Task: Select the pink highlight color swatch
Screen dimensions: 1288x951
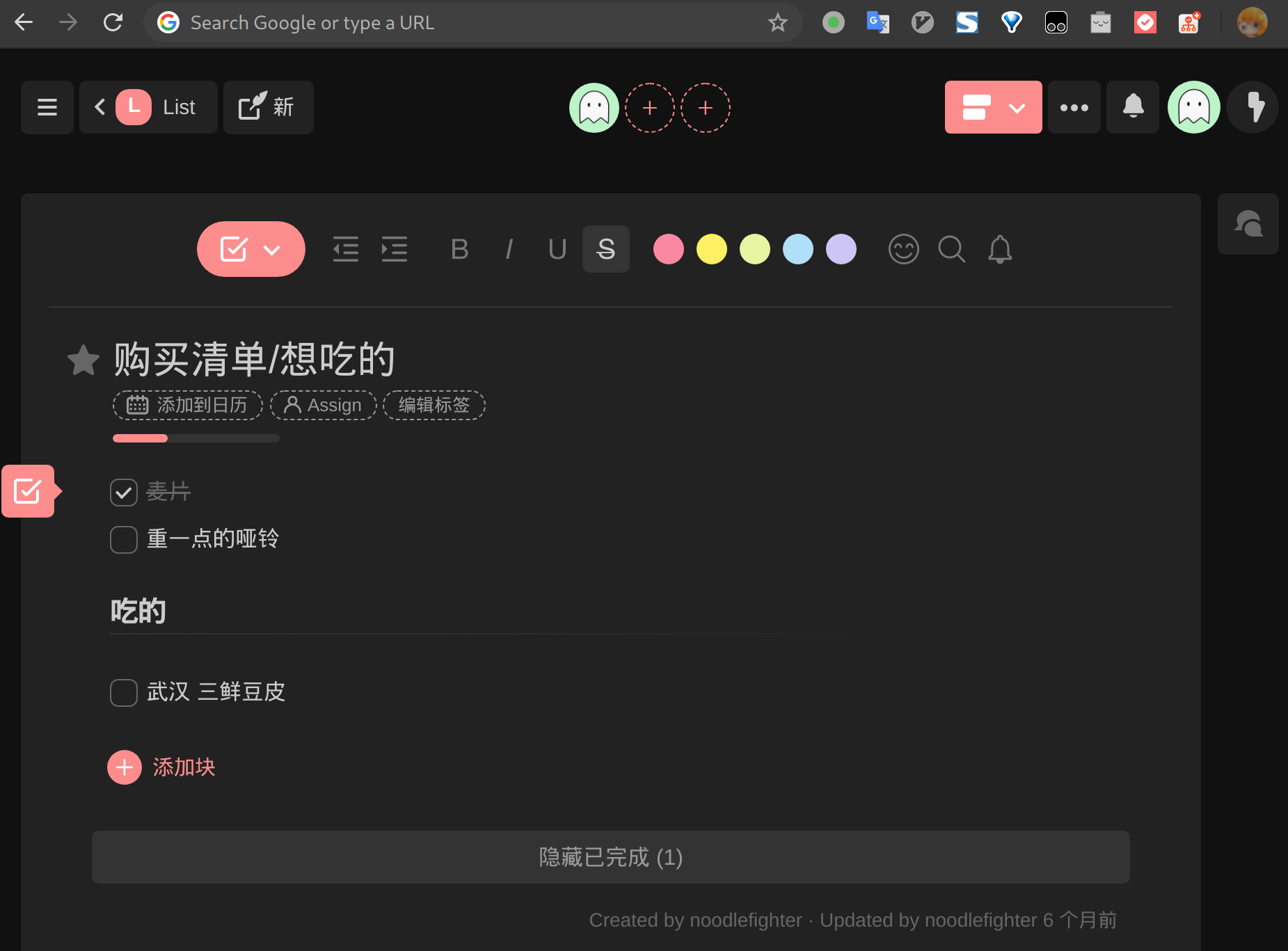Action: click(x=668, y=249)
